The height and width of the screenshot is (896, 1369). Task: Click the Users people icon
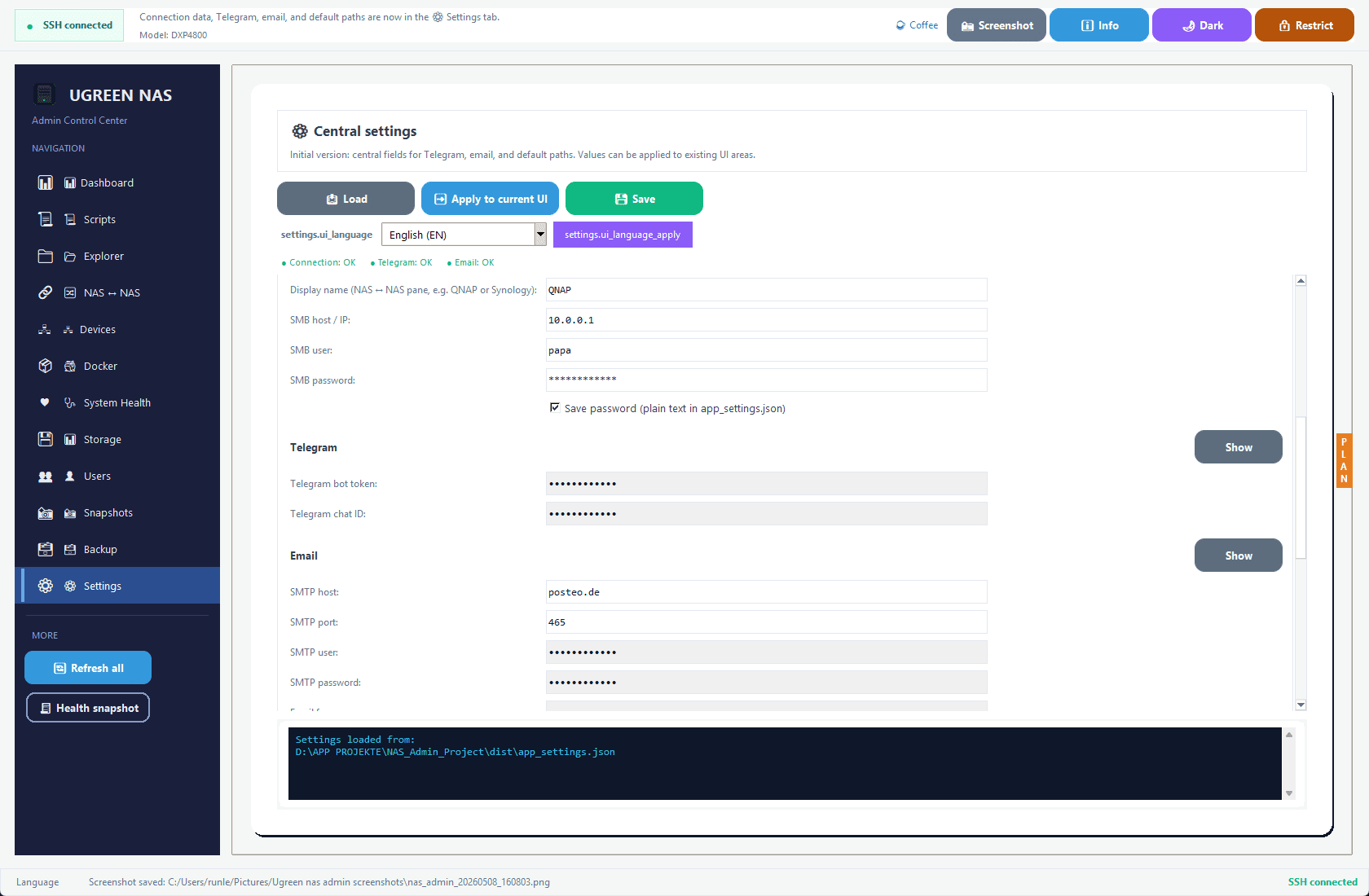pos(46,476)
